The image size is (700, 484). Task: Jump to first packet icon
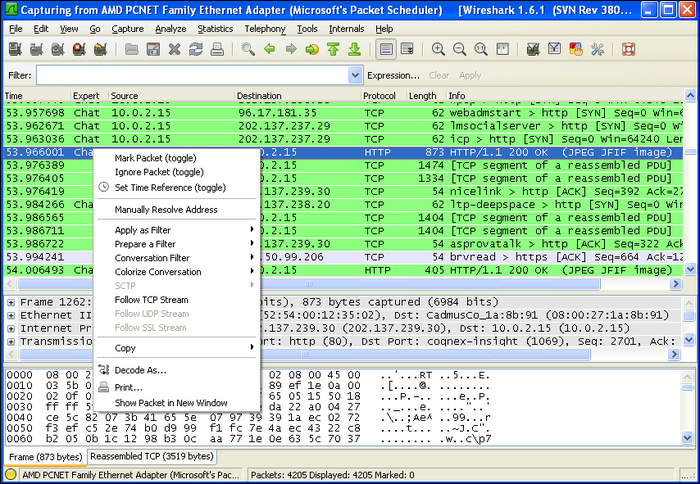(x=333, y=49)
